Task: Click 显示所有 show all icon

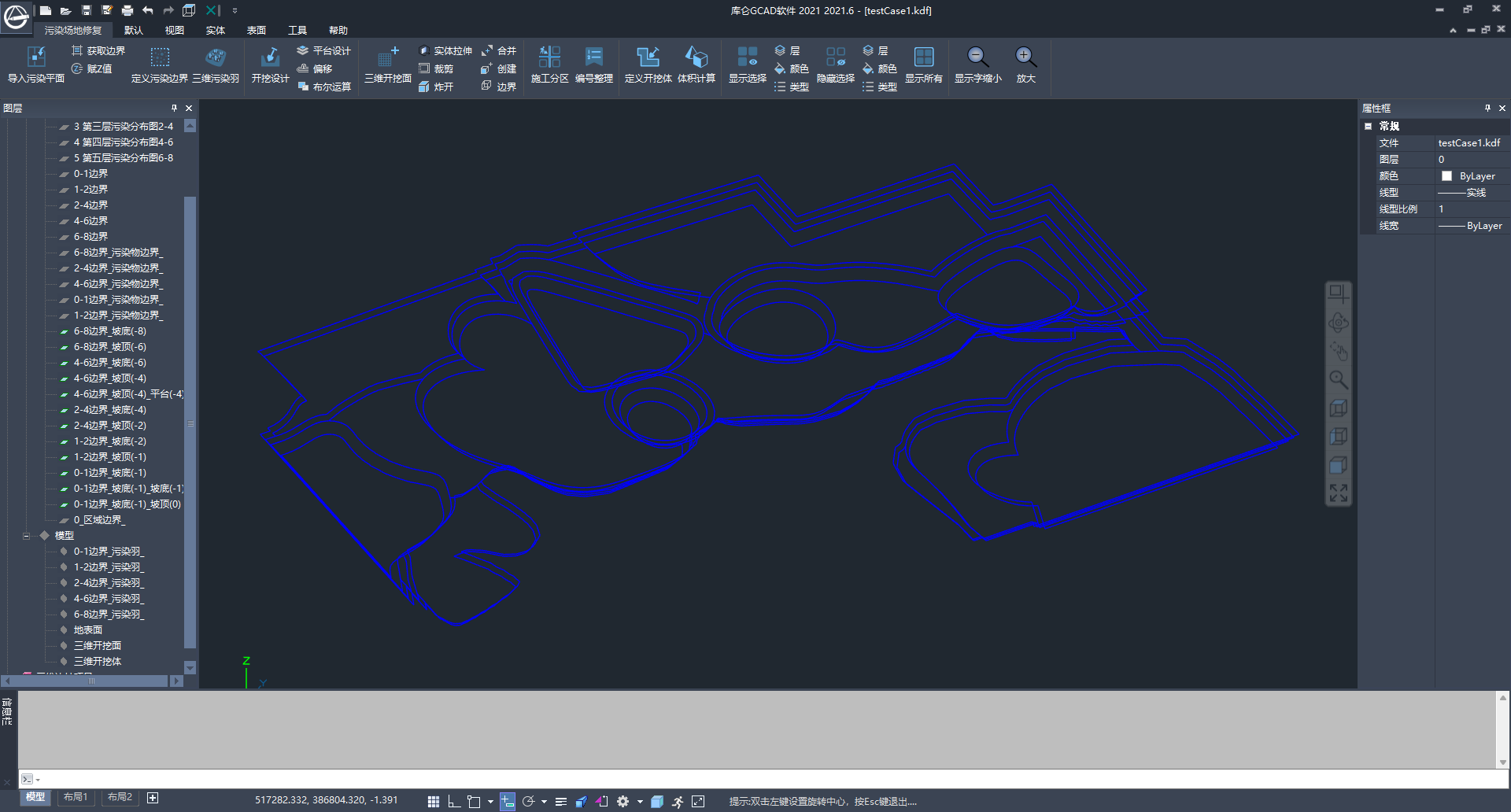Action: pyautogui.click(x=923, y=57)
